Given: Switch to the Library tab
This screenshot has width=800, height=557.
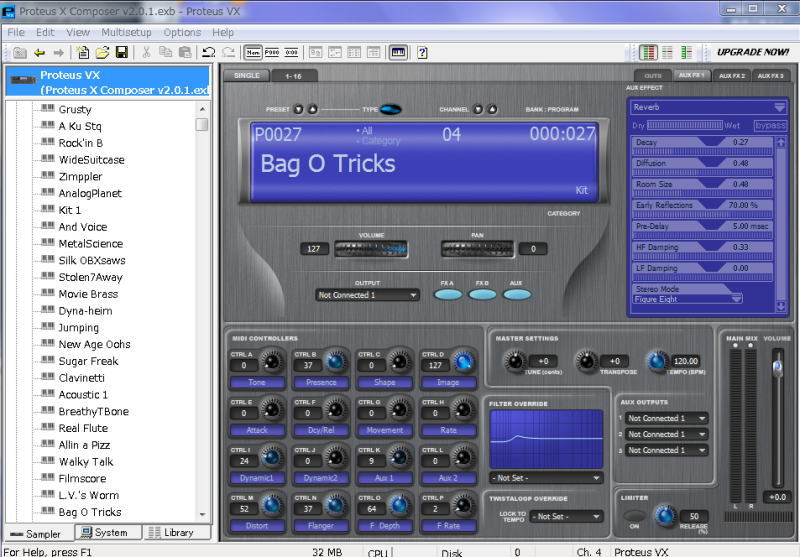Looking at the screenshot, I should [x=177, y=533].
